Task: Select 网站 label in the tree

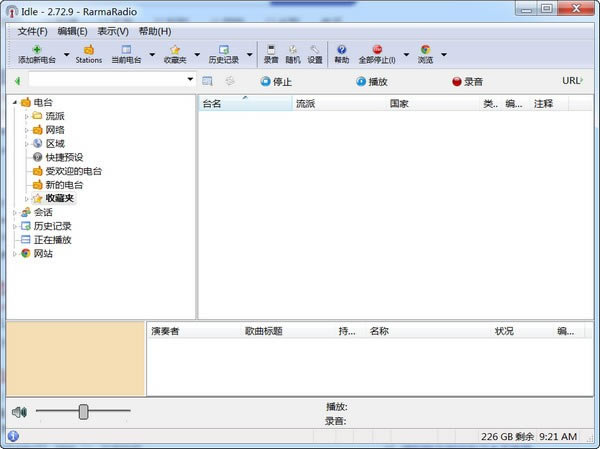Action: (x=43, y=253)
